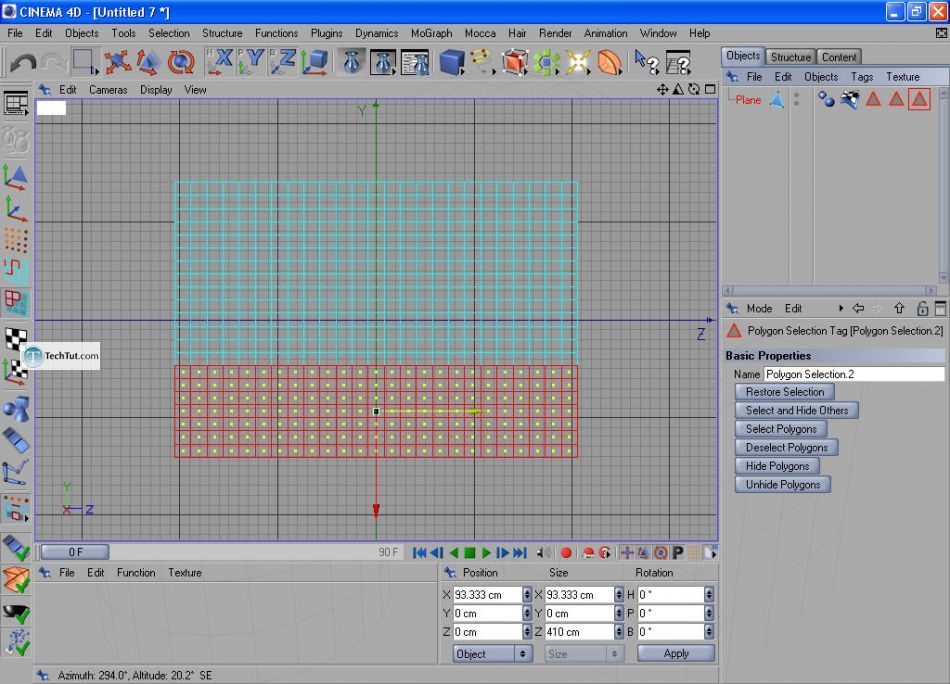Click the Undo arrow icon
Screen dimensions: 950x684
pyautogui.click(x=23, y=63)
